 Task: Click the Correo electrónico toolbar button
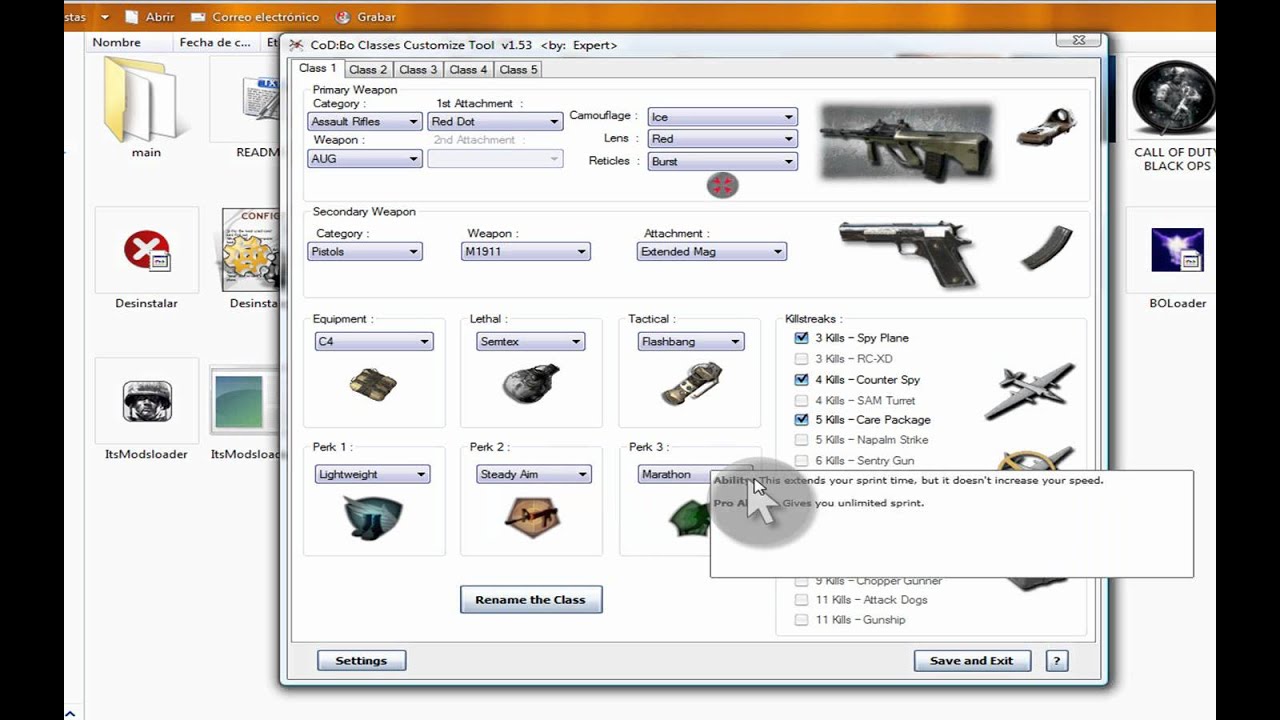[254, 17]
